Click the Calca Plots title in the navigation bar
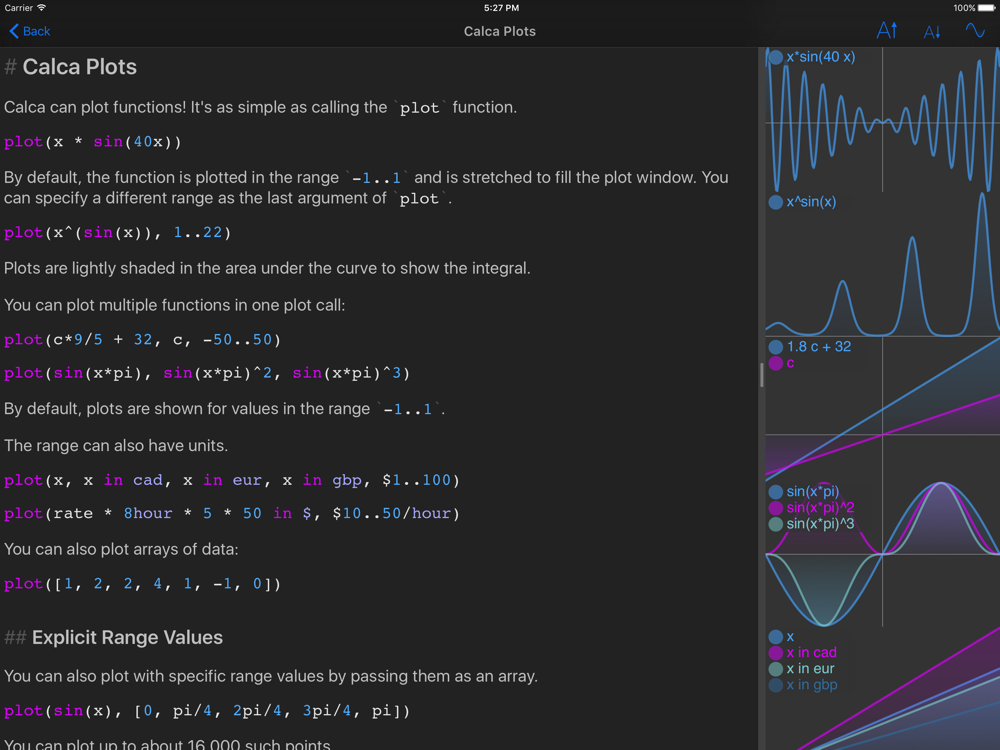This screenshot has height=750, width=1000. coord(500,31)
